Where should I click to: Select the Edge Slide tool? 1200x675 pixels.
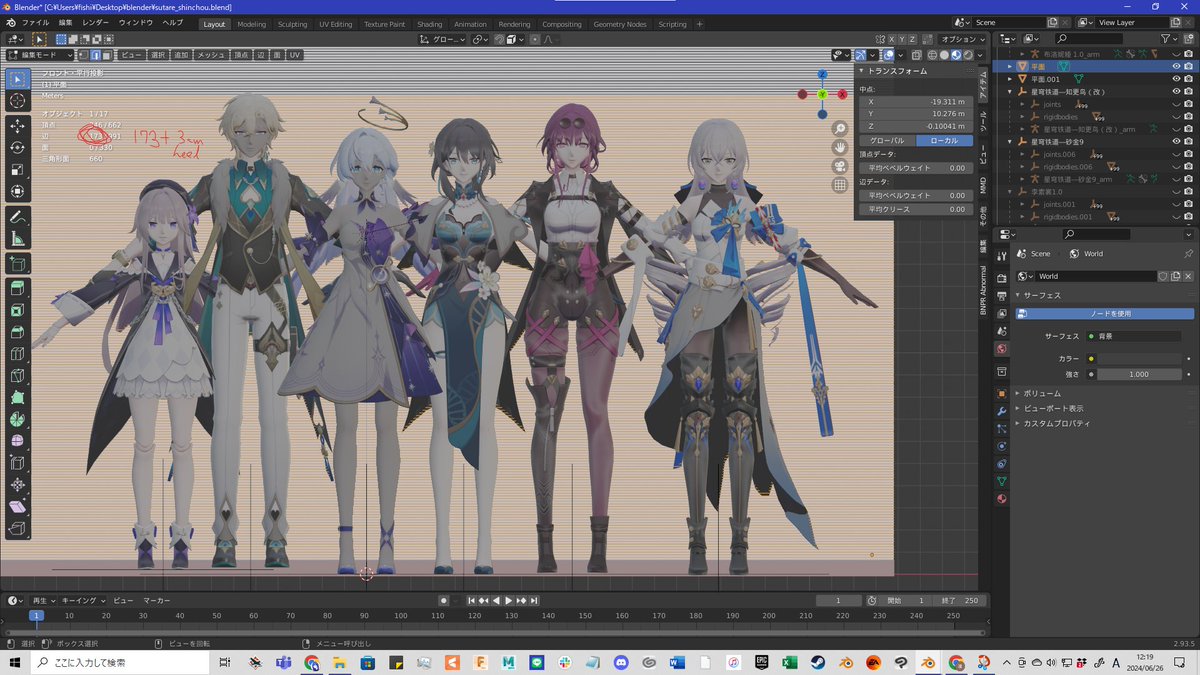click(18, 463)
